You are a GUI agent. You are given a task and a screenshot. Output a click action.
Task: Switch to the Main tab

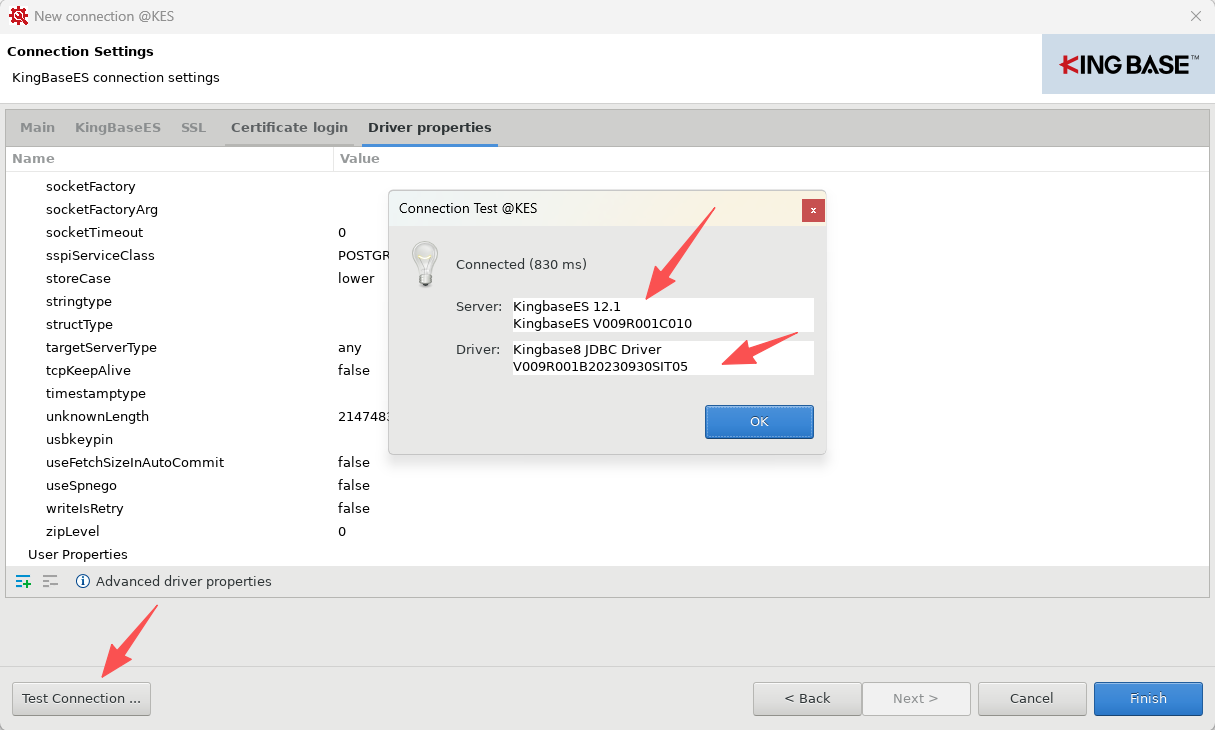coord(38,128)
